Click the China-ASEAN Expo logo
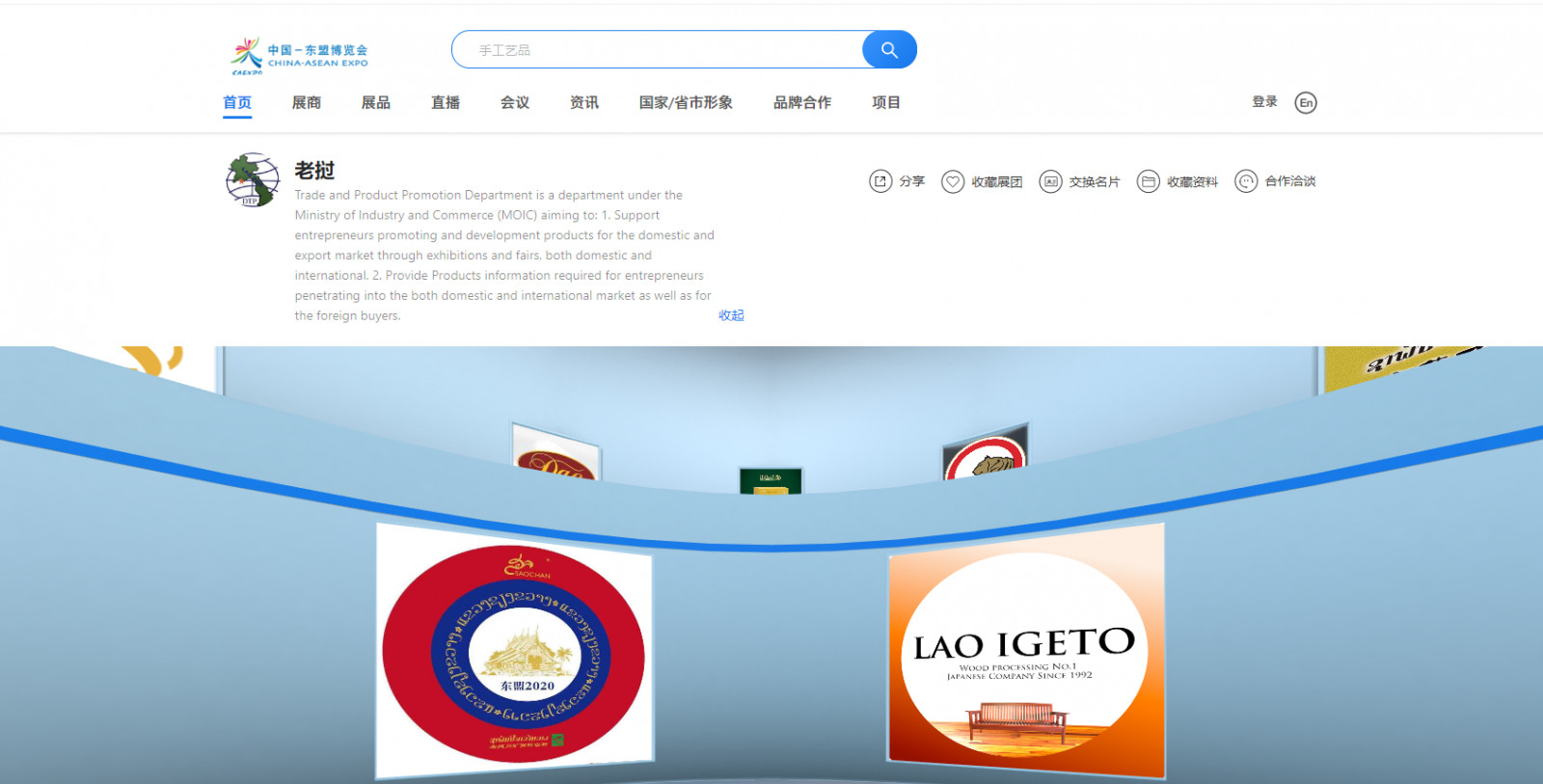The image size is (1543, 784). pyautogui.click(x=299, y=56)
